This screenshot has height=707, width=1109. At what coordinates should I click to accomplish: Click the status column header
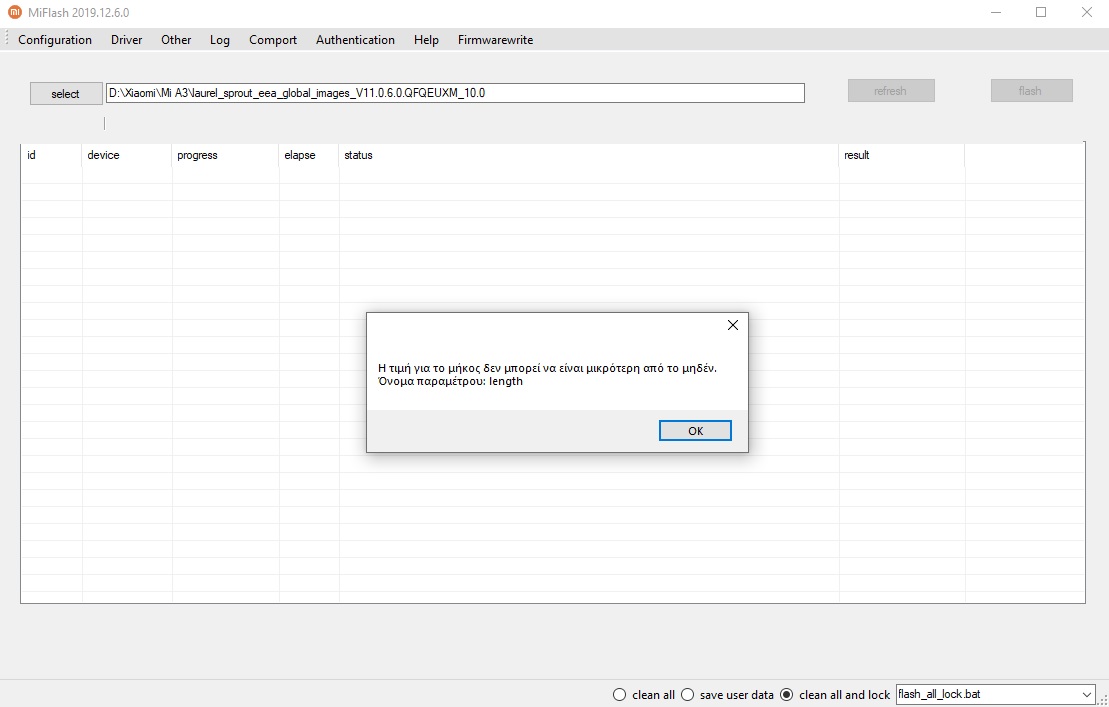(x=358, y=155)
